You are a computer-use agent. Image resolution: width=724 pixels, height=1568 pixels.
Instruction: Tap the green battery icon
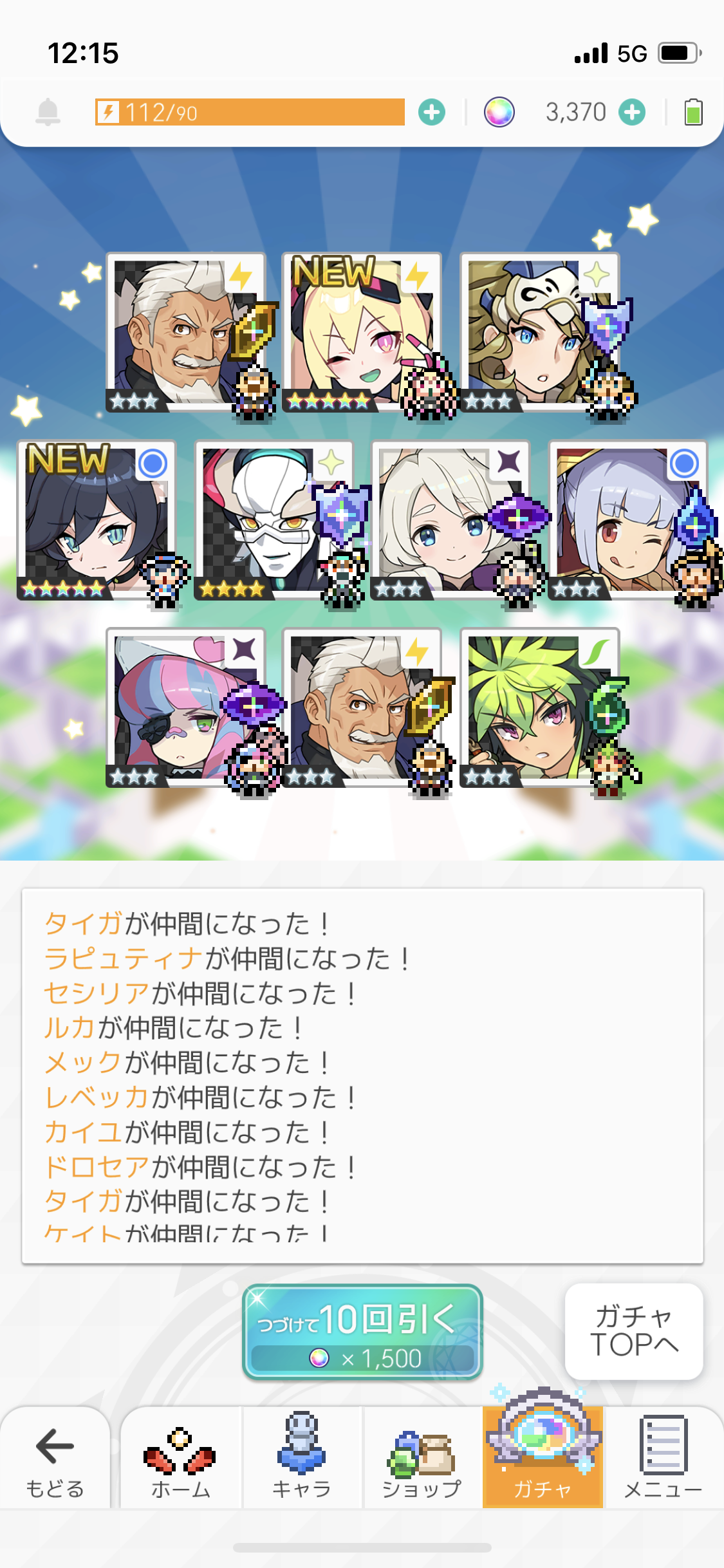click(693, 112)
